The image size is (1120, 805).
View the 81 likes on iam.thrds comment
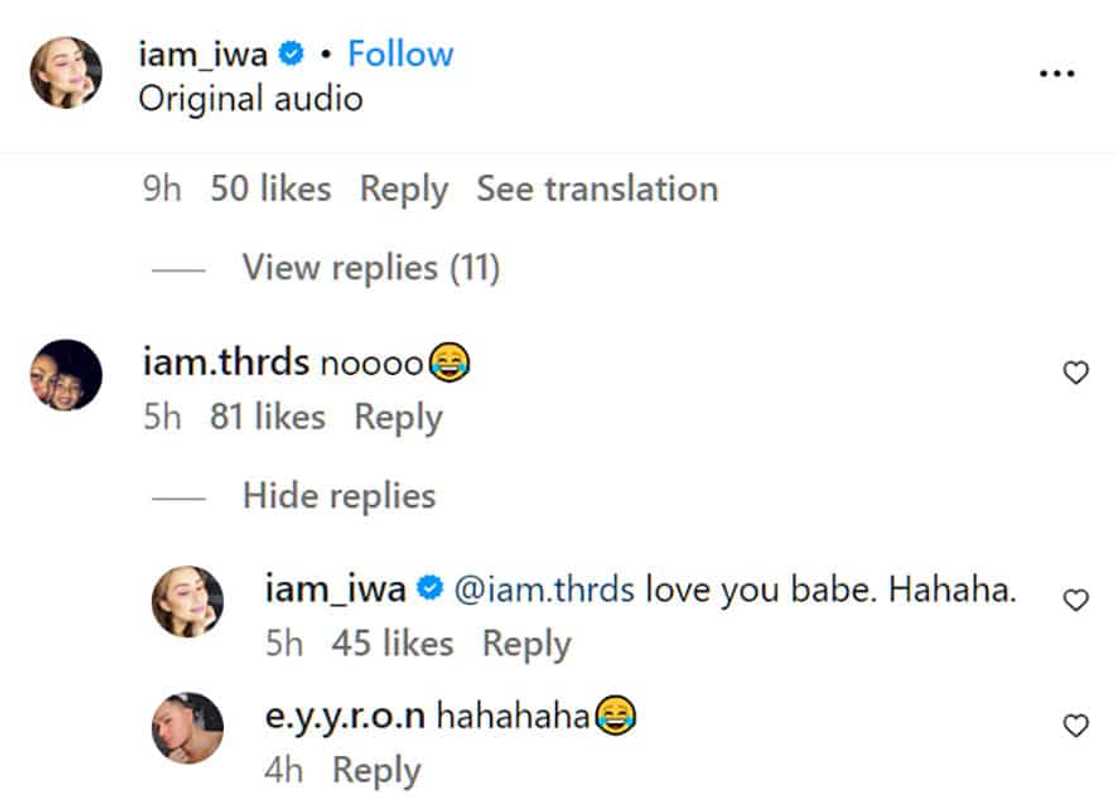click(267, 417)
